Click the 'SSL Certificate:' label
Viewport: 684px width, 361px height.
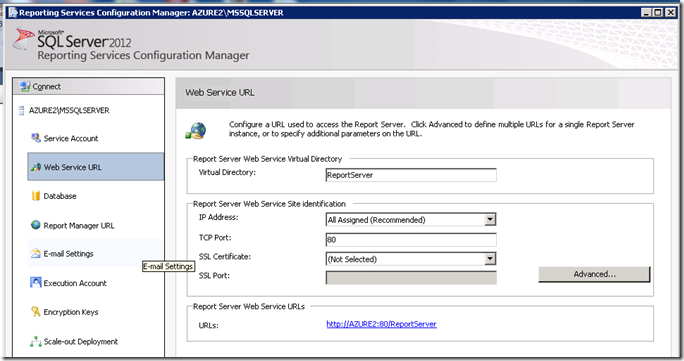pos(225,256)
